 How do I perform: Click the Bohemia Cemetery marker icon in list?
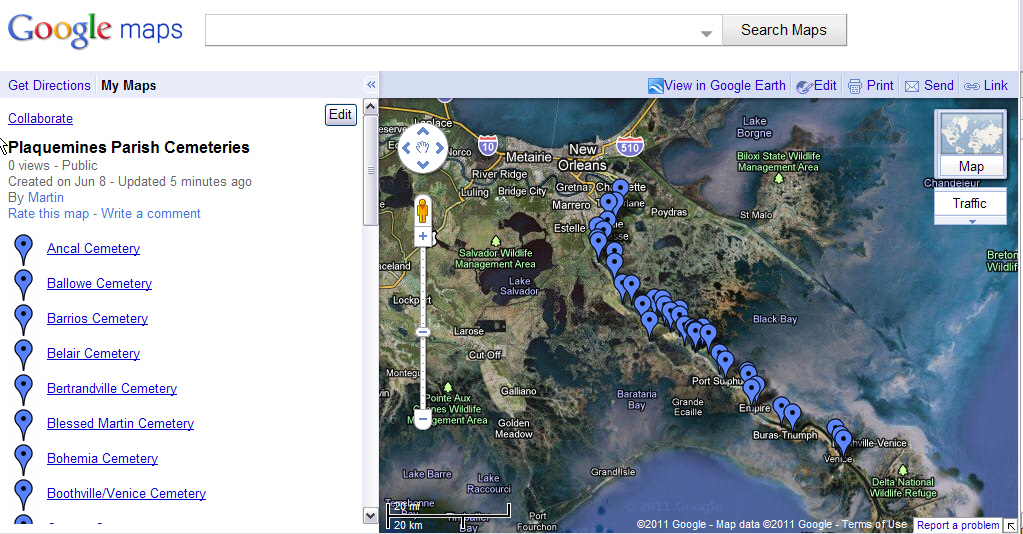(23, 460)
